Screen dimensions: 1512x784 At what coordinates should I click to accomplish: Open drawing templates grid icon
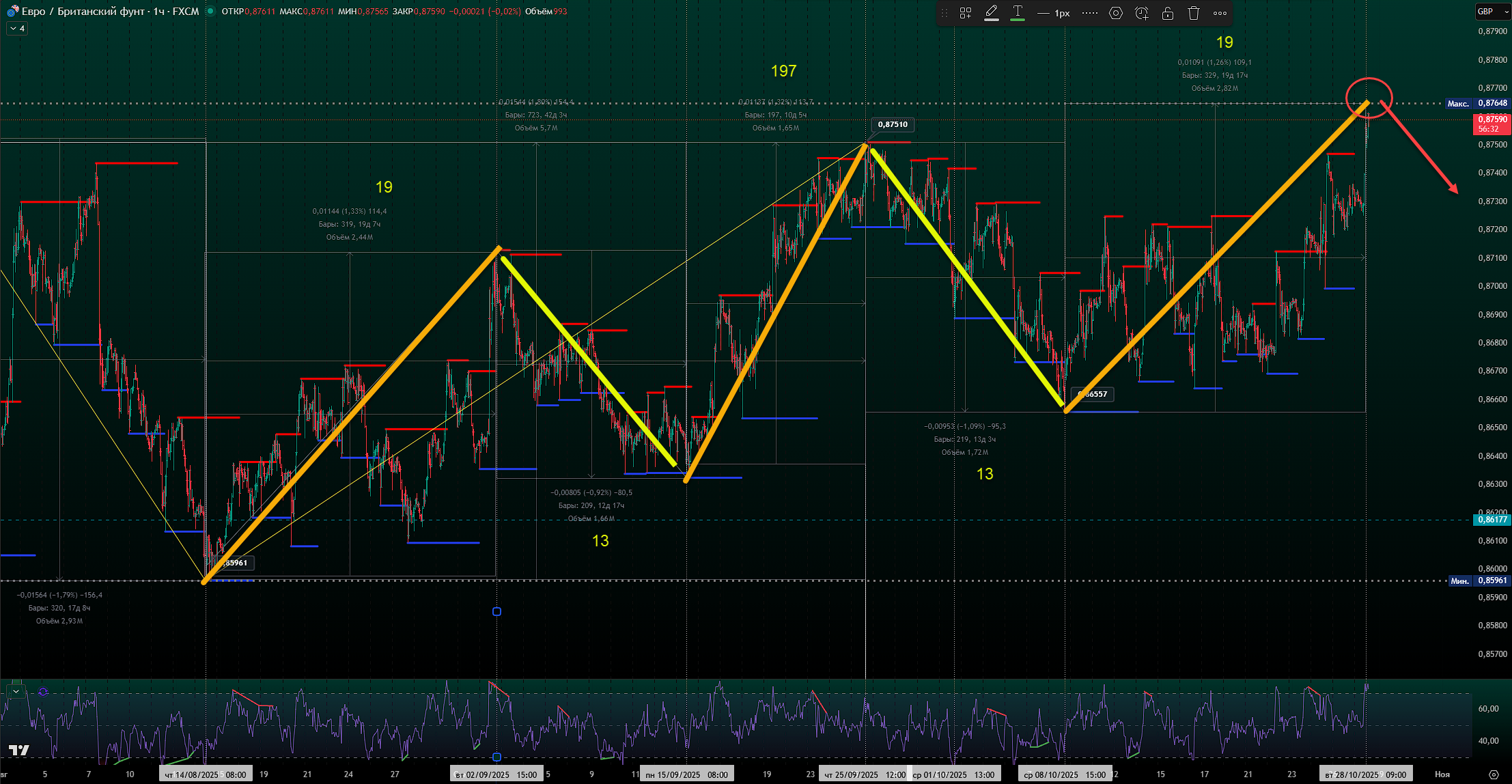tap(965, 13)
